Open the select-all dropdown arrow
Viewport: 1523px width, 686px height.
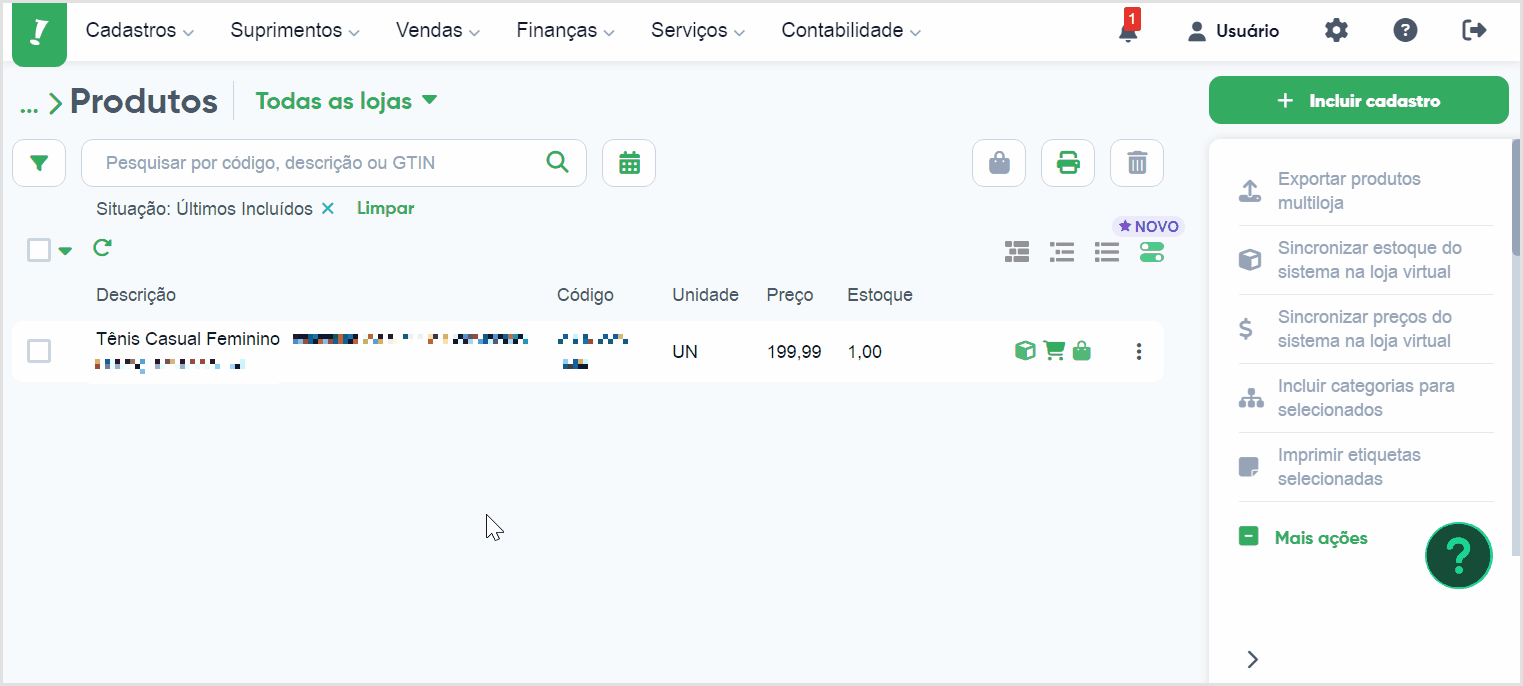pyautogui.click(x=66, y=251)
